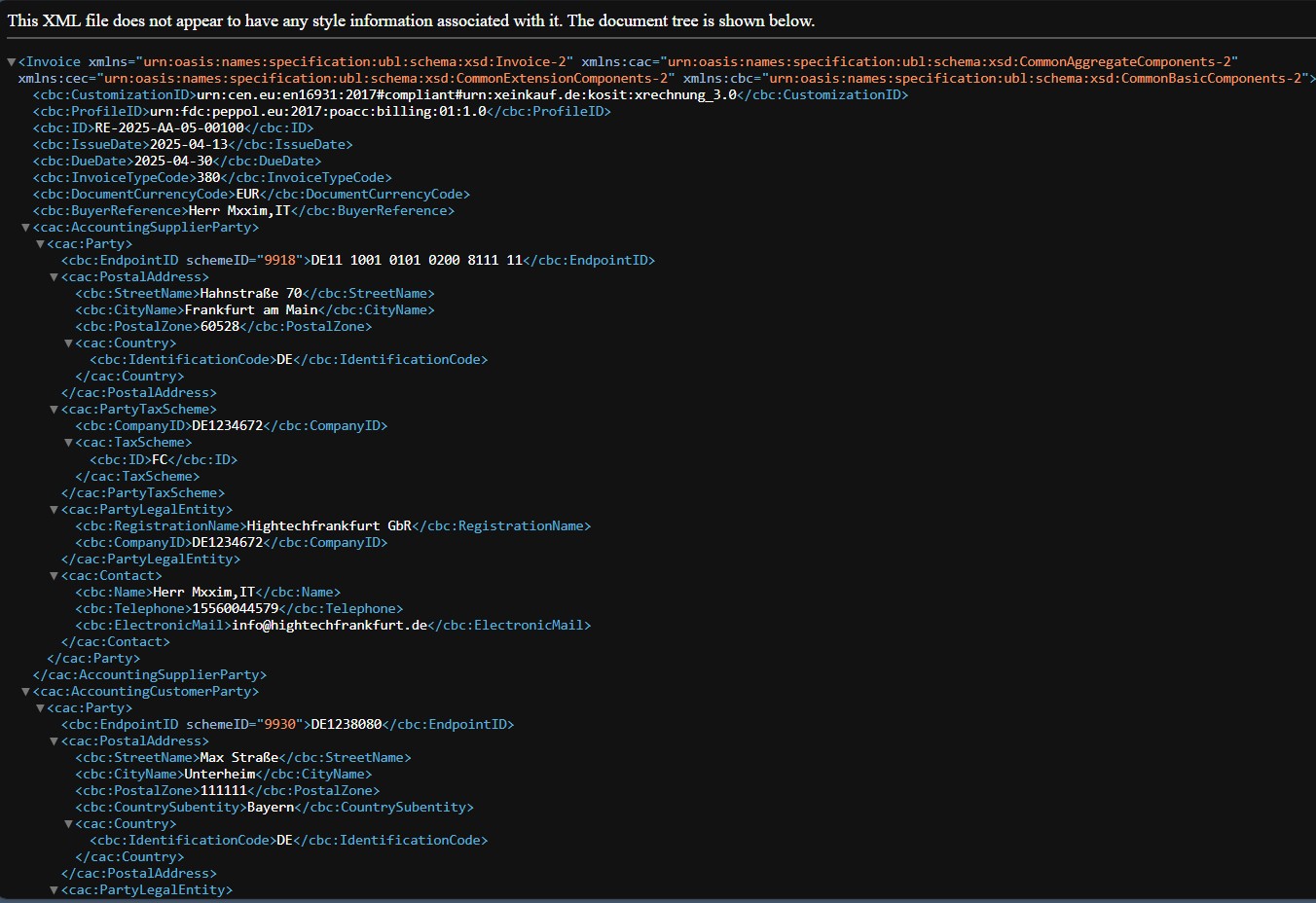Collapse the PartyTaxScheme node
1316x903 pixels.
coord(55,410)
